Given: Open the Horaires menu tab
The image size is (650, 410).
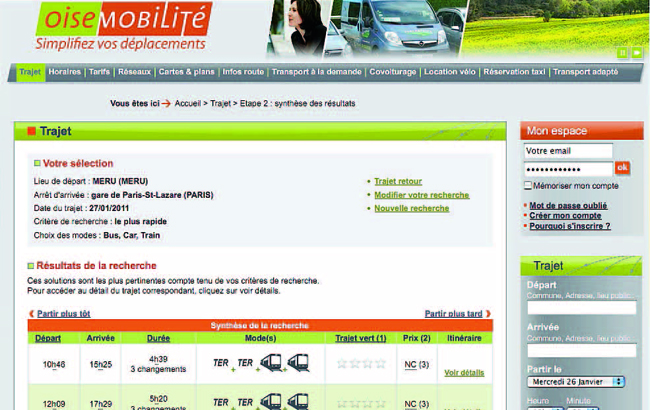Looking at the screenshot, I should pyautogui.click(x=64, y=72).
